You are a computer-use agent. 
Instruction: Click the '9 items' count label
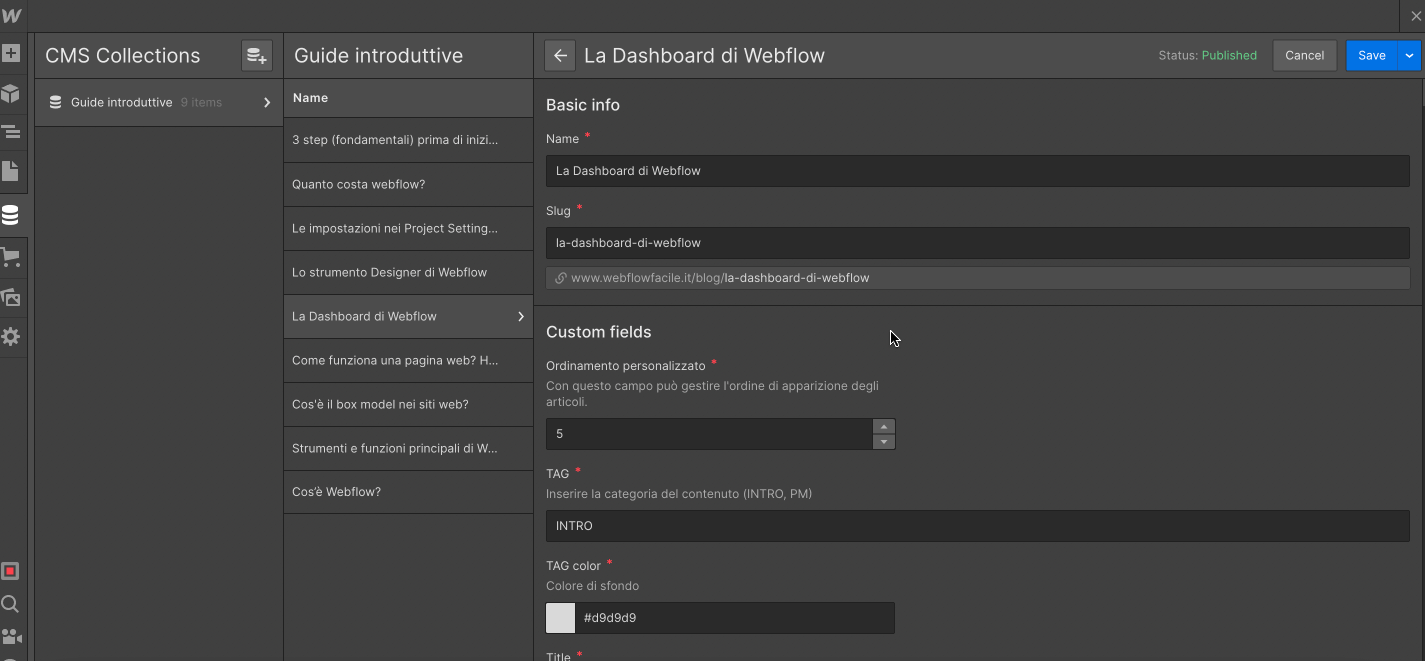coord(201,102)
